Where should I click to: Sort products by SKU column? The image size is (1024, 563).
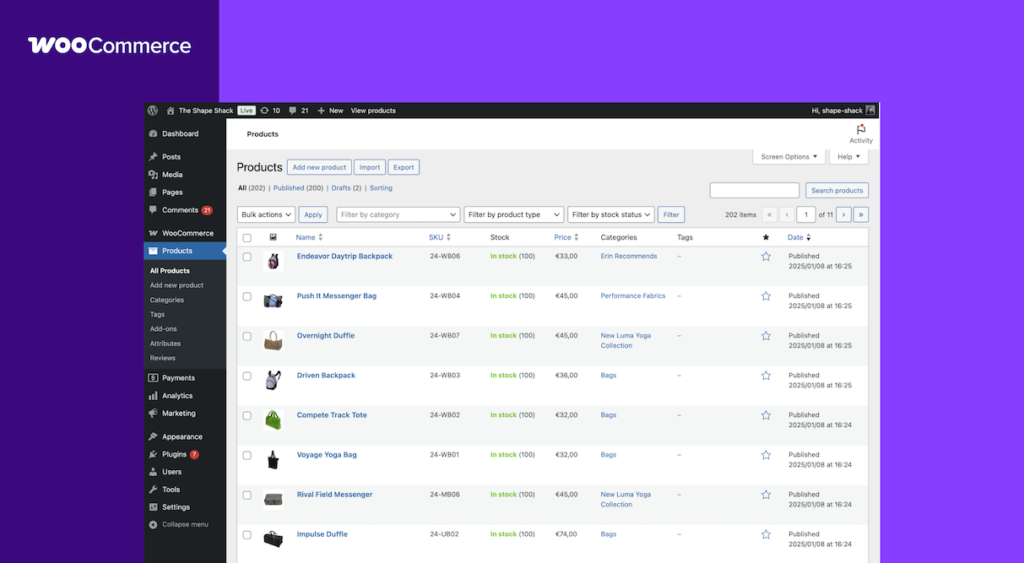440,237
